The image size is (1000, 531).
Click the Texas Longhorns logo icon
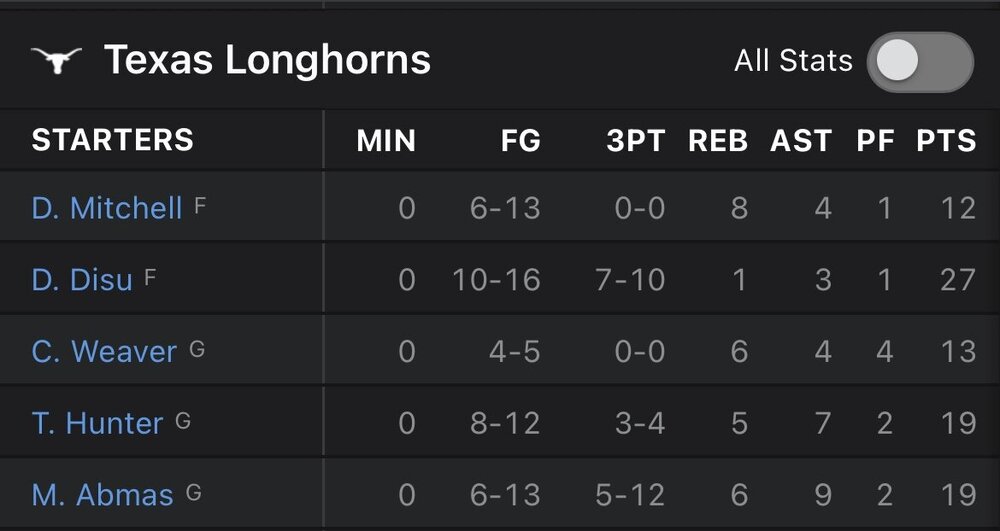pyautogui.click(x=56, y=61)
